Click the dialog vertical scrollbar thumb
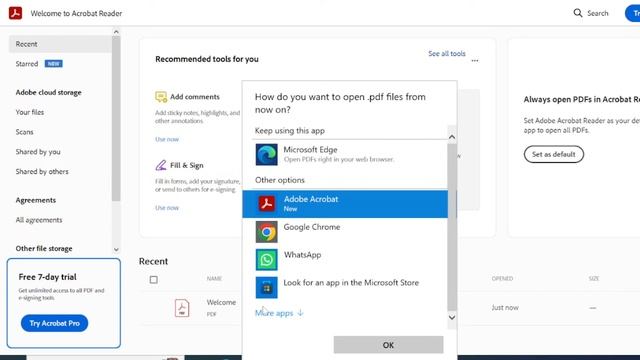 (x=452, y=227)
